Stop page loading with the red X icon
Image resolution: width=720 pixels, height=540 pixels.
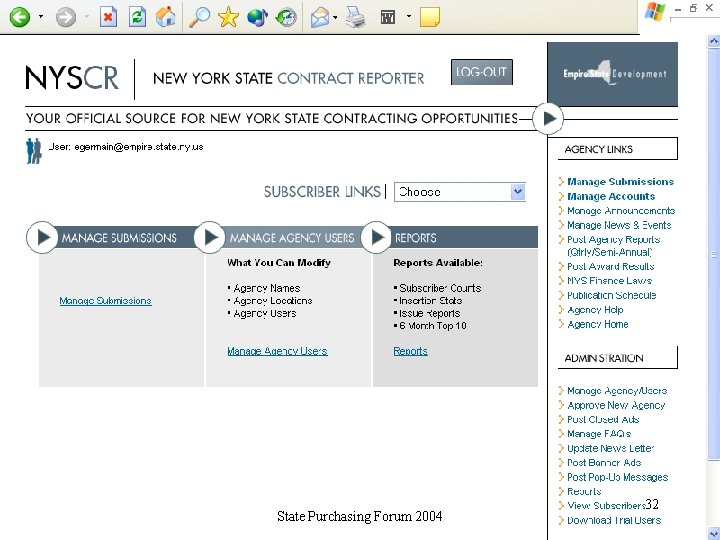pos(108,17)
